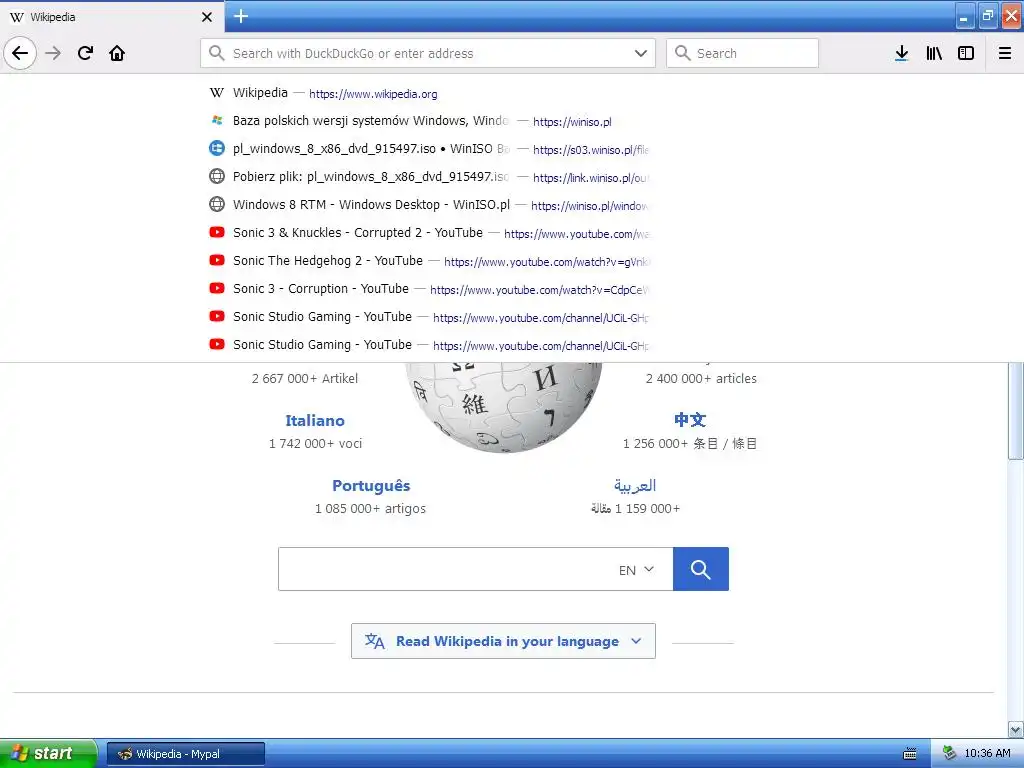Open Sonic The Hedgehog 2 - YouTube suggestion
The image size is (1024, 768).
pyautogui.click(x=428, y=261)
